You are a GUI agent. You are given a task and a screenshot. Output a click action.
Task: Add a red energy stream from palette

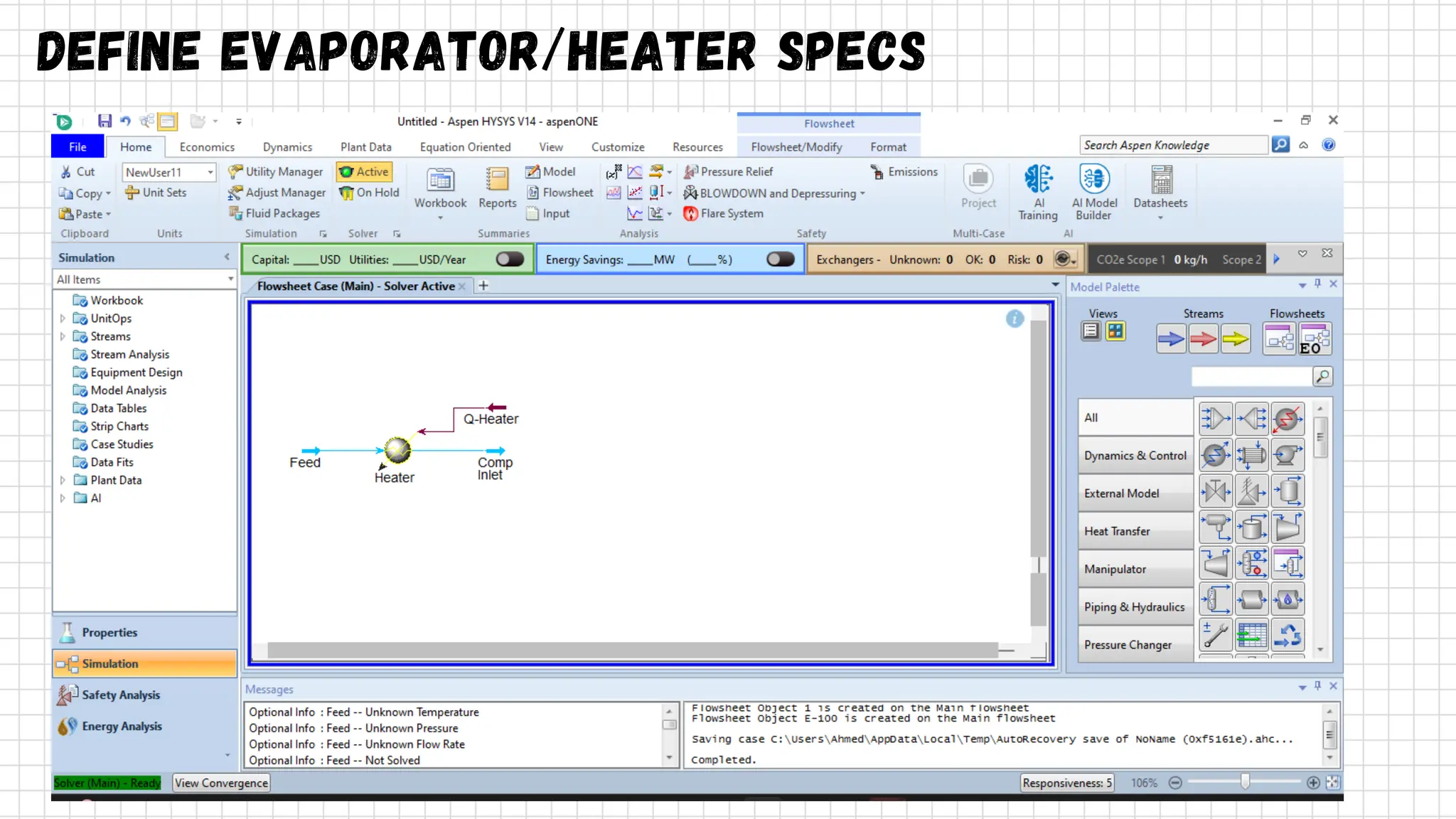tap(1203, 339)
